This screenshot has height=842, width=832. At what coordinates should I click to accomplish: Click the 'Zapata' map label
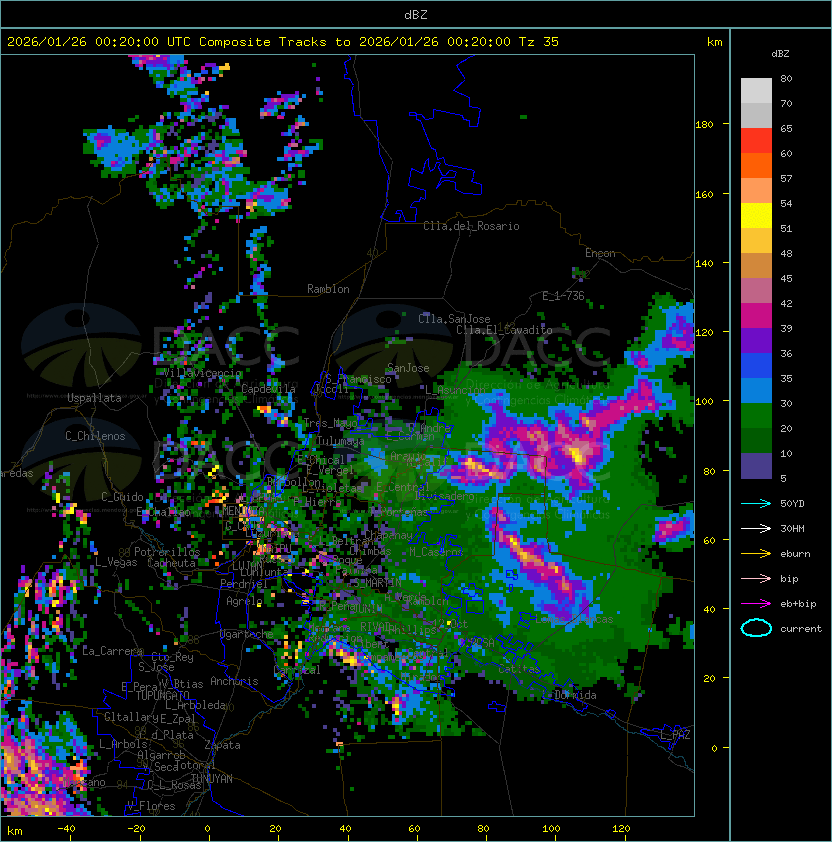tap(222, 745)
